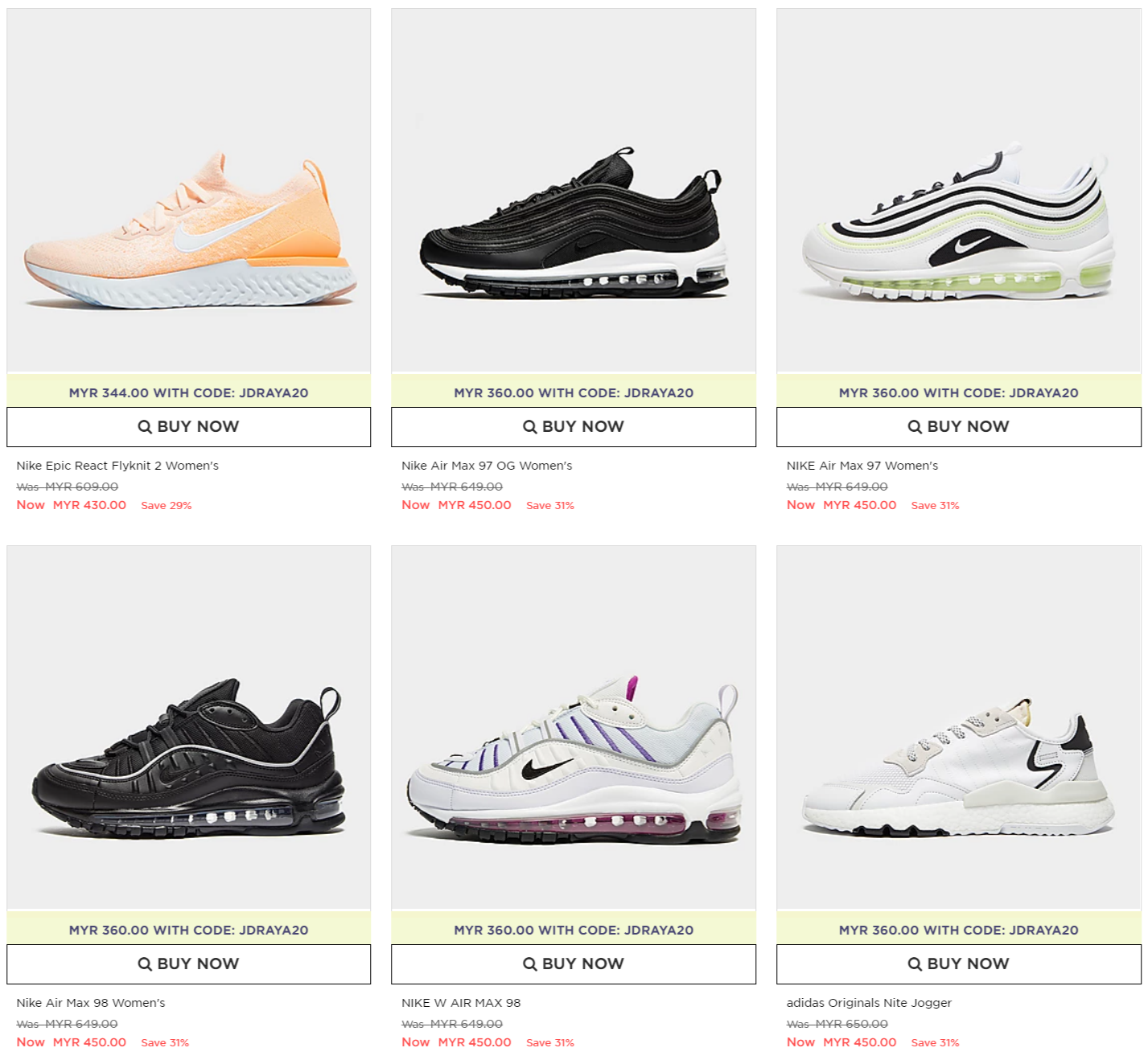The image size is (1148, 1056).
Task: Click magnifier icon under NIKE W AIR MAX 98
Action: point(530,964)
